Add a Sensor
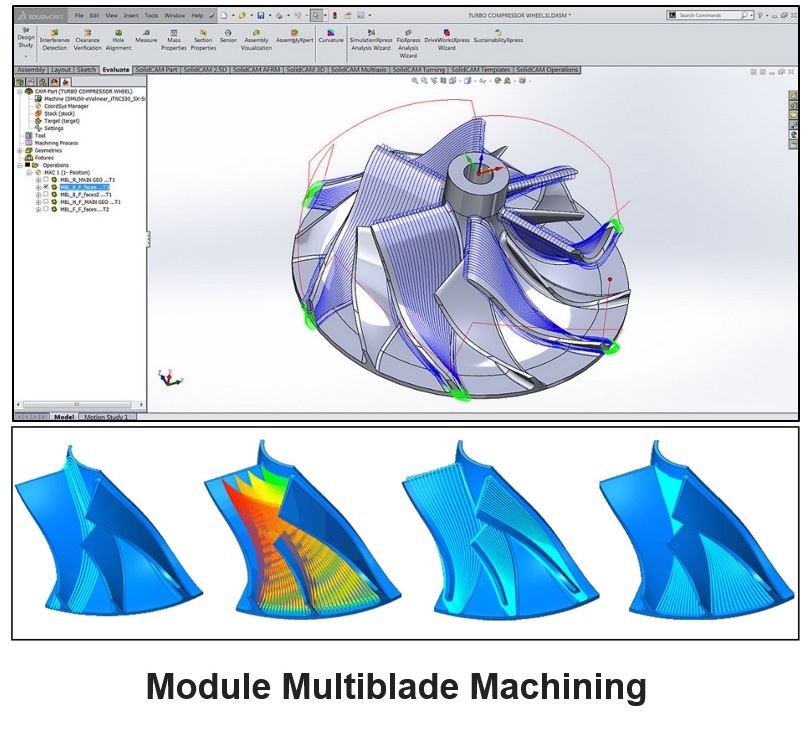The width and height of the screenshot is (810, 739). 228,36
